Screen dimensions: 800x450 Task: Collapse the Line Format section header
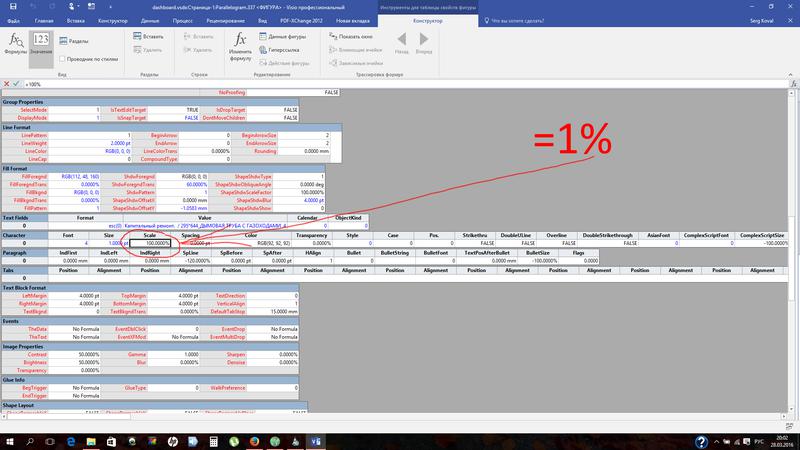(x=171, y=127)
